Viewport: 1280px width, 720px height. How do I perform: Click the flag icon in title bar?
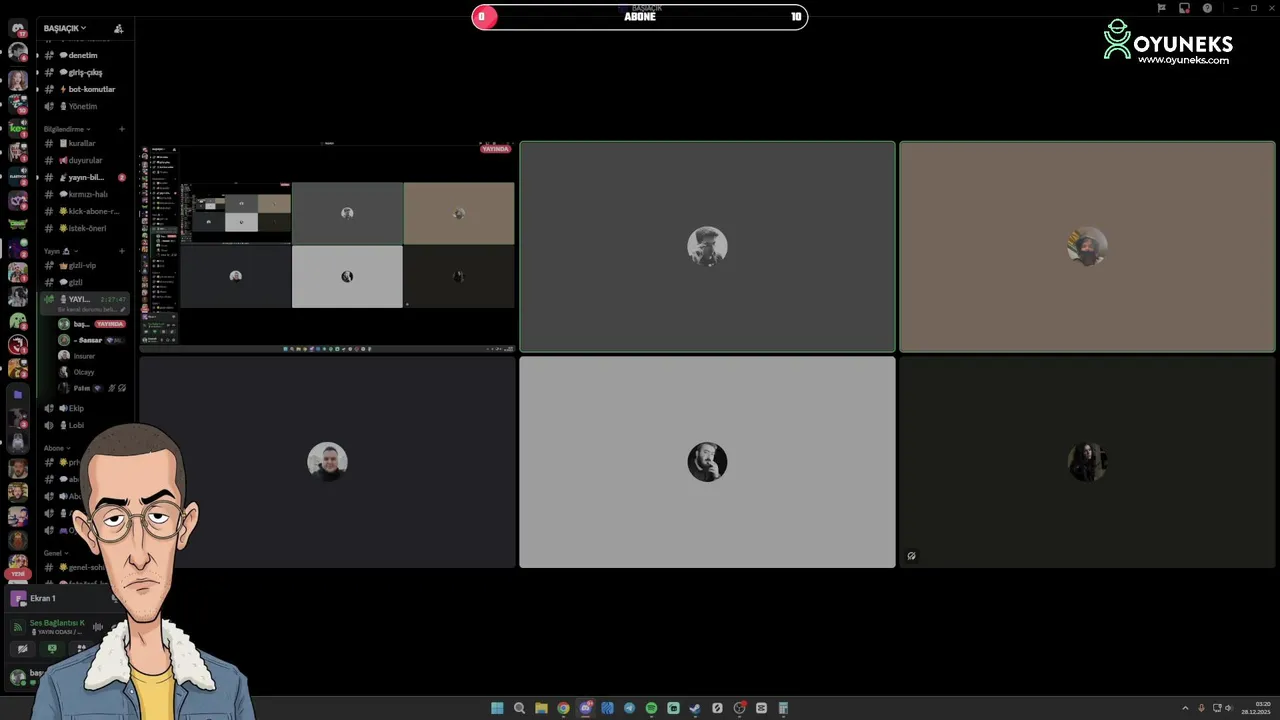click(1161, 8)
